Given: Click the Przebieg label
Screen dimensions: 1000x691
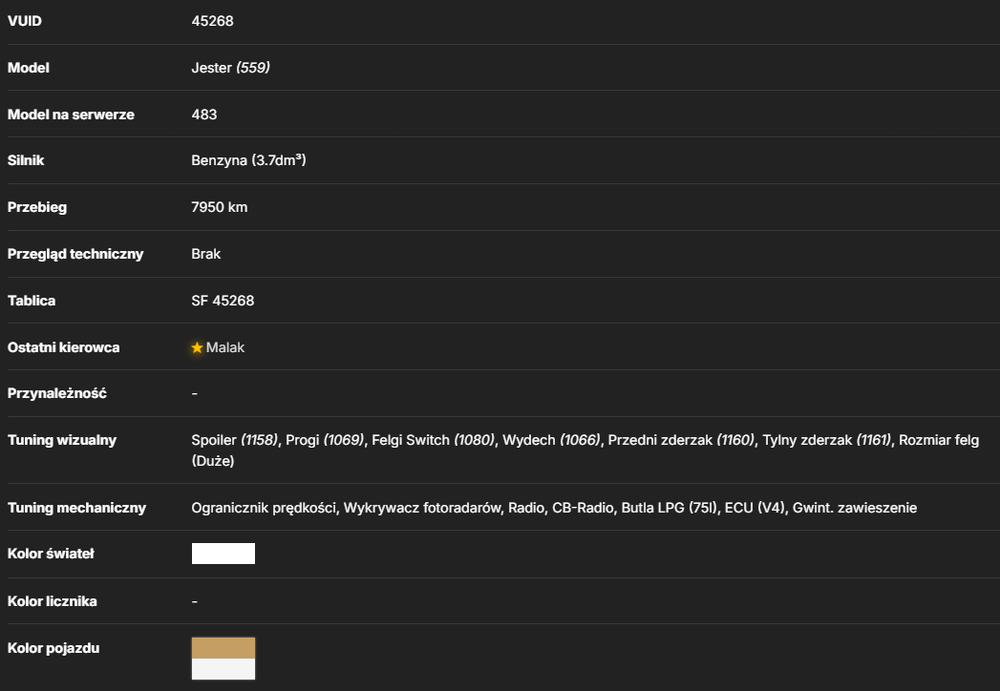Looking at the screenshot, I should 37,207.
